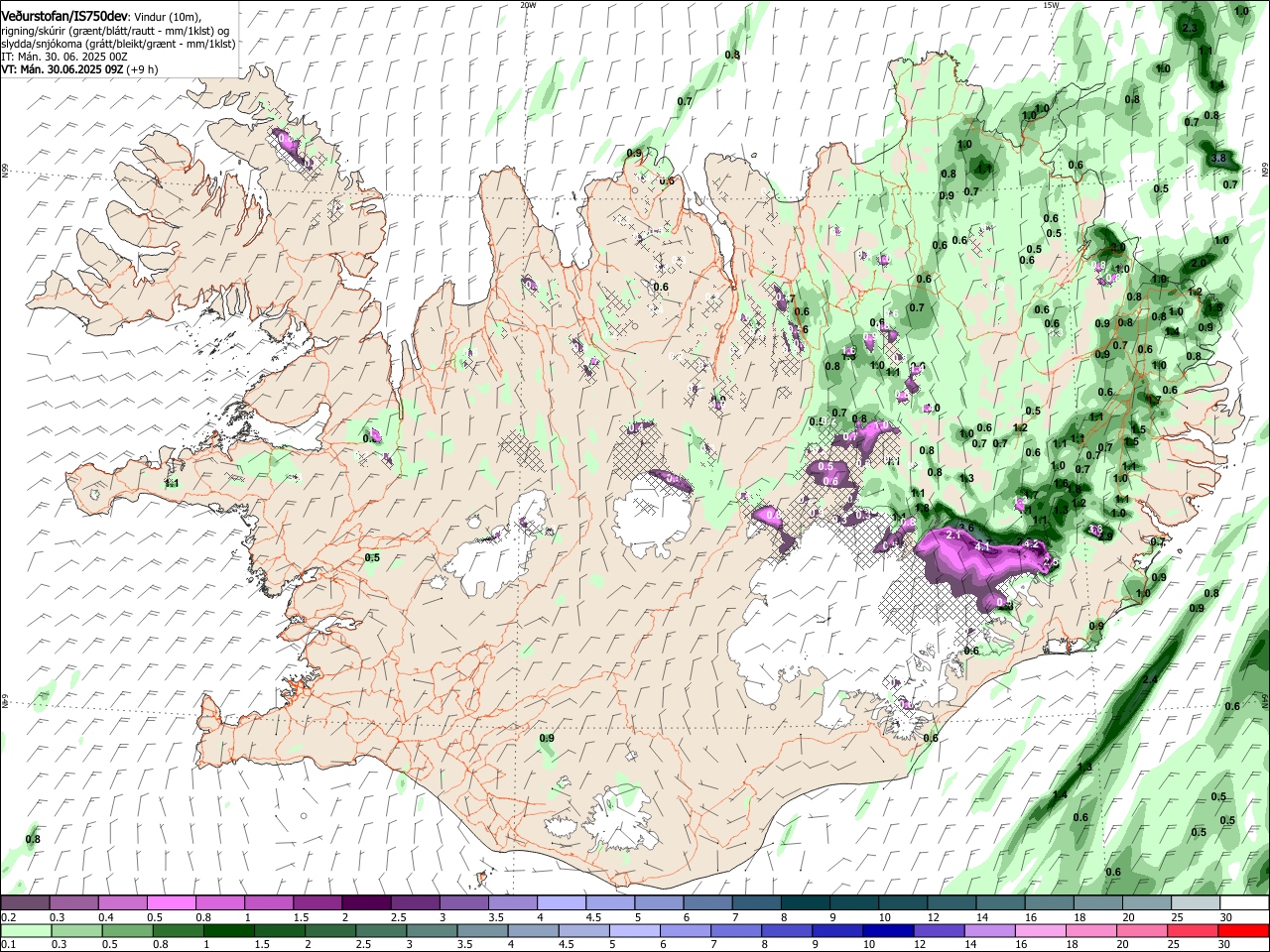Pick the palest green 0.1–0.3 swatch, lower scale
The height and width of the screenshot is (952, 1270).
pyautogui.click(x=25, y=931)
